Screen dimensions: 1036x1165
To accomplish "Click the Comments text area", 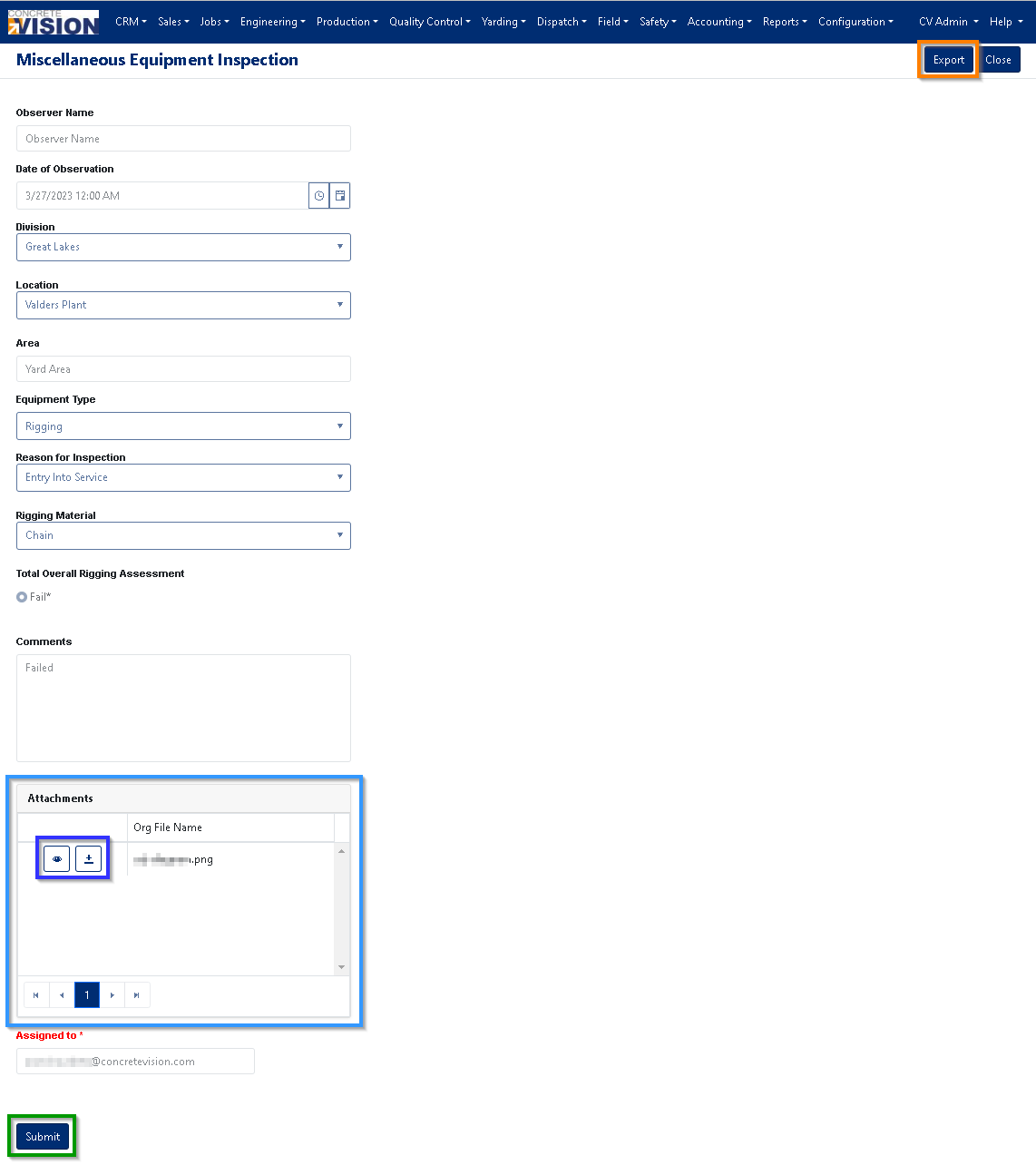I will coord(183,708).
